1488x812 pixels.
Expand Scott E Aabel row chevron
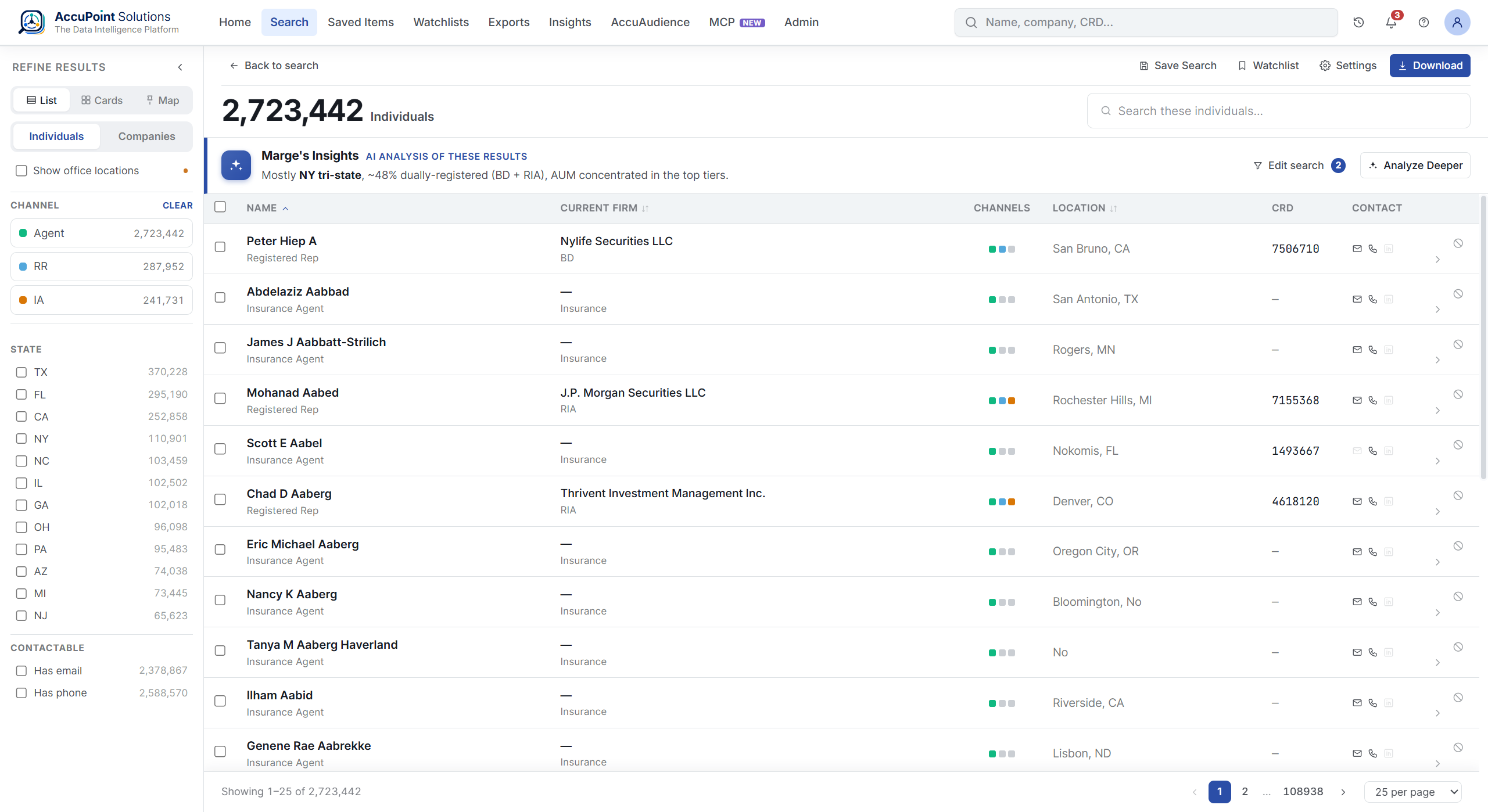1437,461
